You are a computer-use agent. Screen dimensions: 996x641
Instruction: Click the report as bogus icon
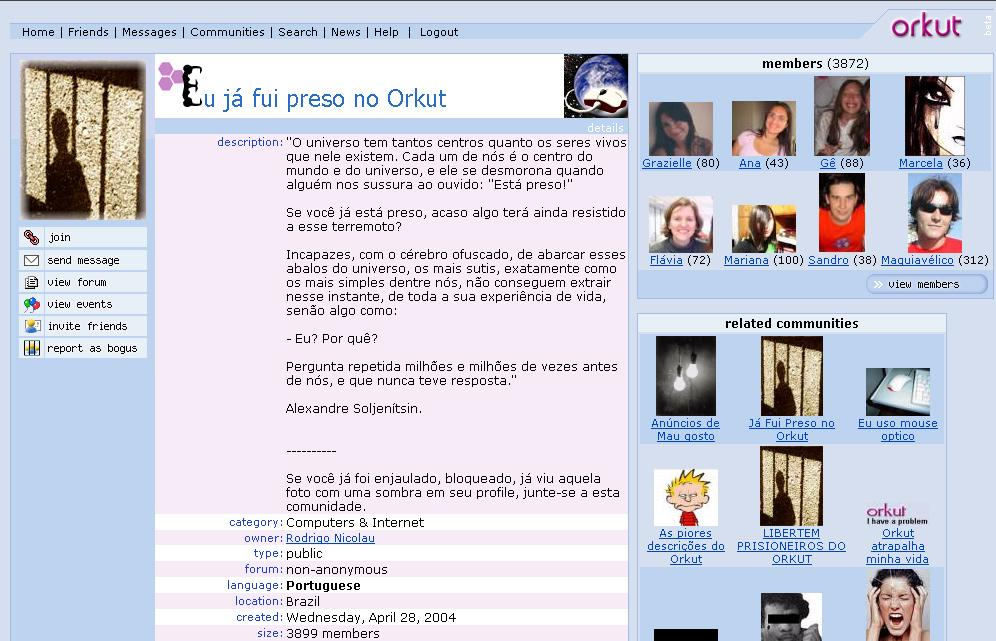coord(32,348)
